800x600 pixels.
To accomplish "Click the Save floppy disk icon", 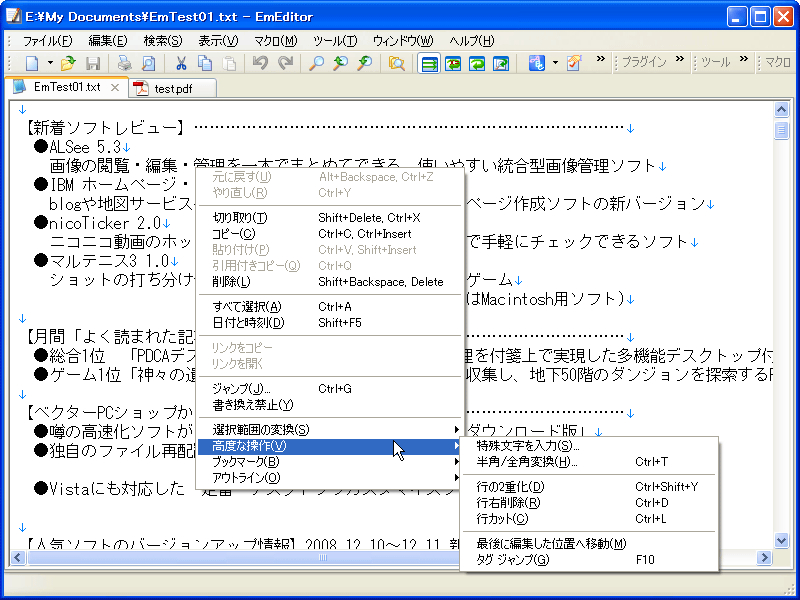I will point(92,63).
